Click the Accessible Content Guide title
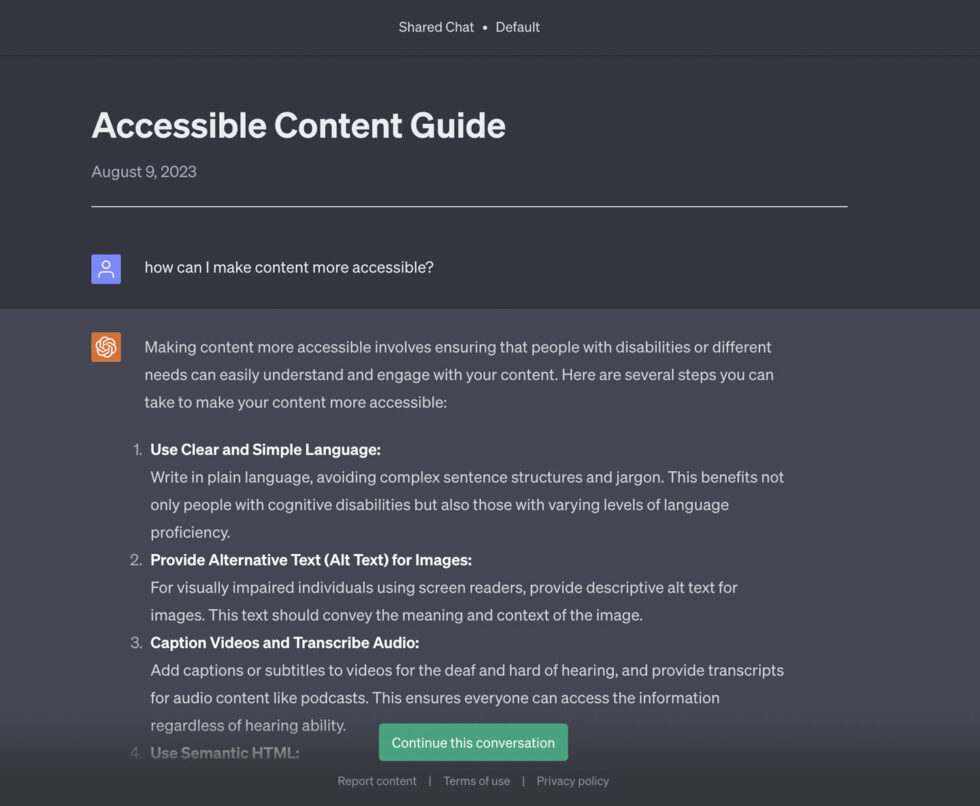This screenshot has width=980, height=806. [298, 126]
